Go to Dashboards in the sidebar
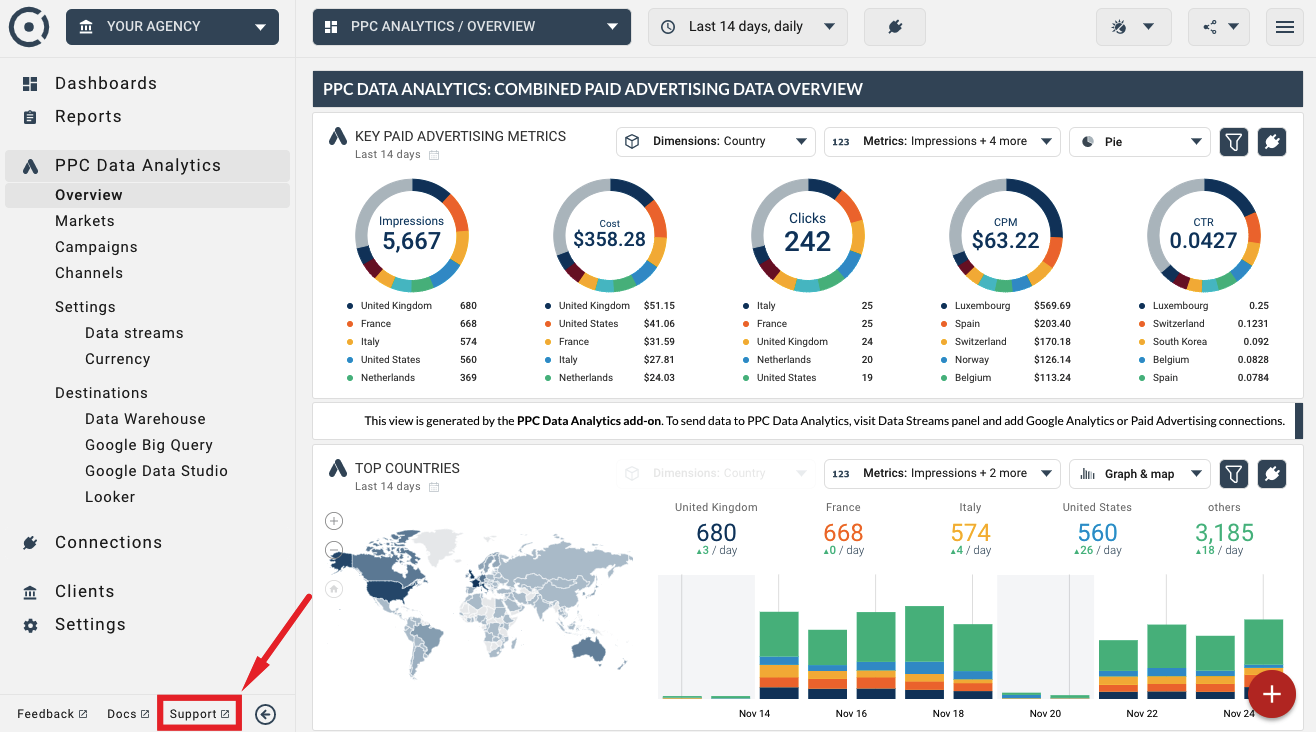Screen dimensions: 1316x732 click(x=106, y=84)
